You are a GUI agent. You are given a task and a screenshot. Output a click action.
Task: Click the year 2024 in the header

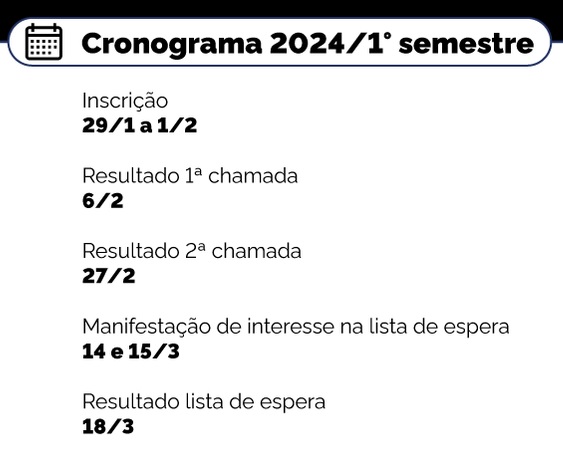(307, 43)
